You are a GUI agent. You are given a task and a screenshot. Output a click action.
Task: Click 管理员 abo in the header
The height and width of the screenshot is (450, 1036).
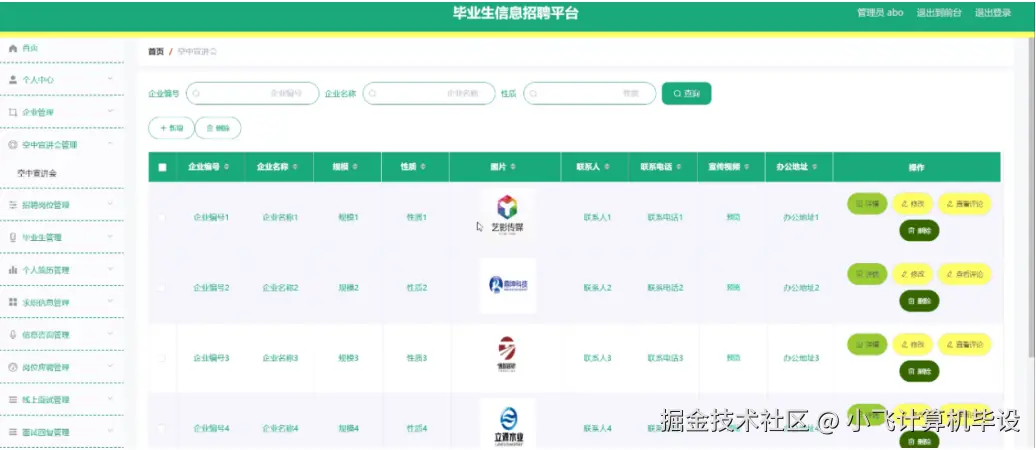[x=880, y=13]
